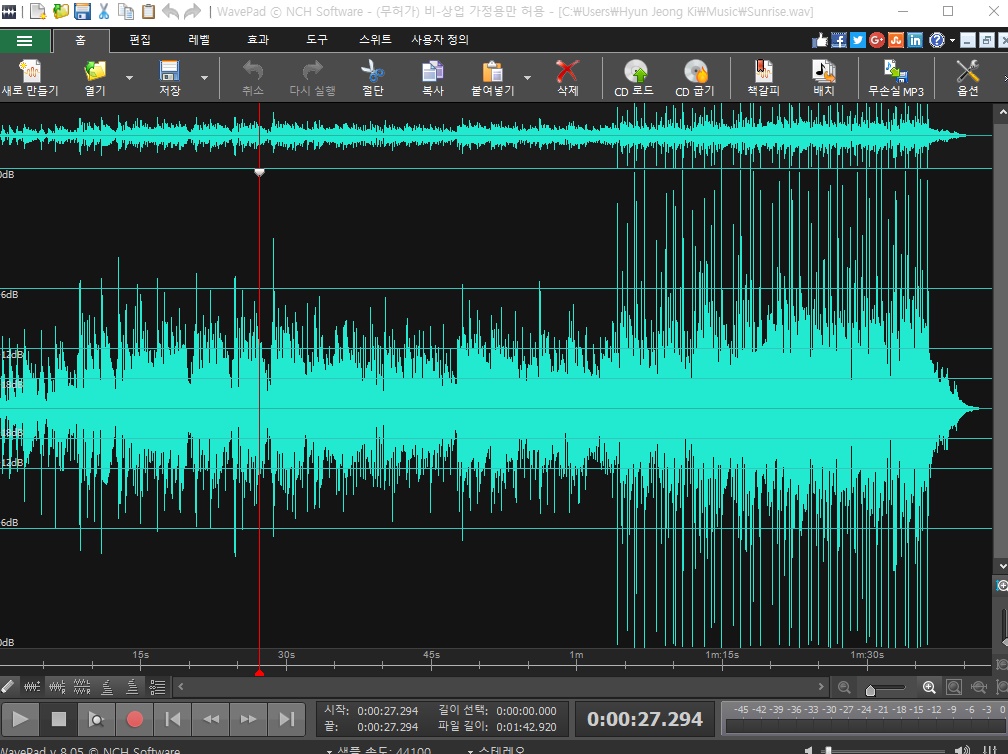Open a file with the 열기 button
The height and width of the screenshot is (754, 1008).
pos(95,78)
